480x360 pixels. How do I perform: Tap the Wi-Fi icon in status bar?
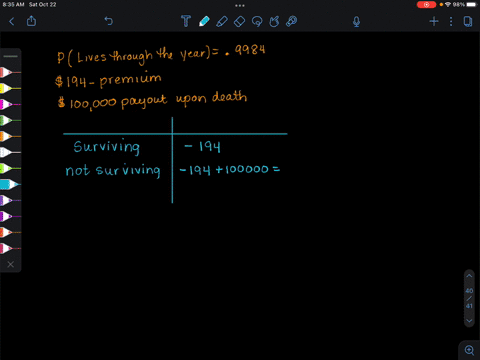448,5
